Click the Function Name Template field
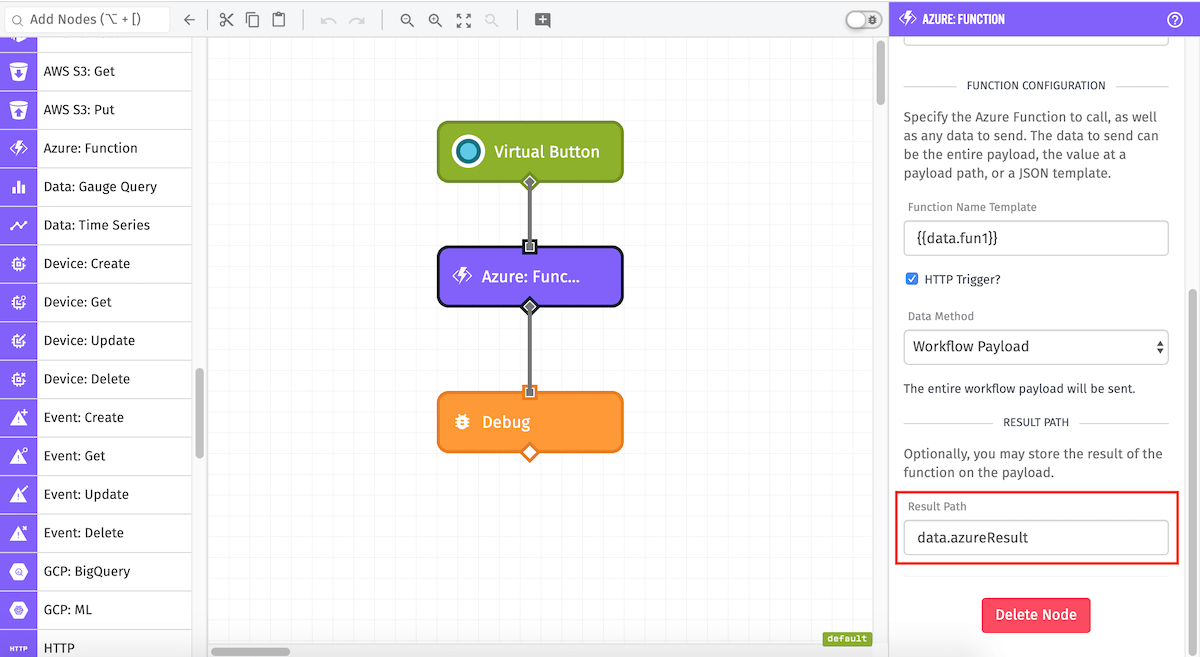 tap(1036, 238)
